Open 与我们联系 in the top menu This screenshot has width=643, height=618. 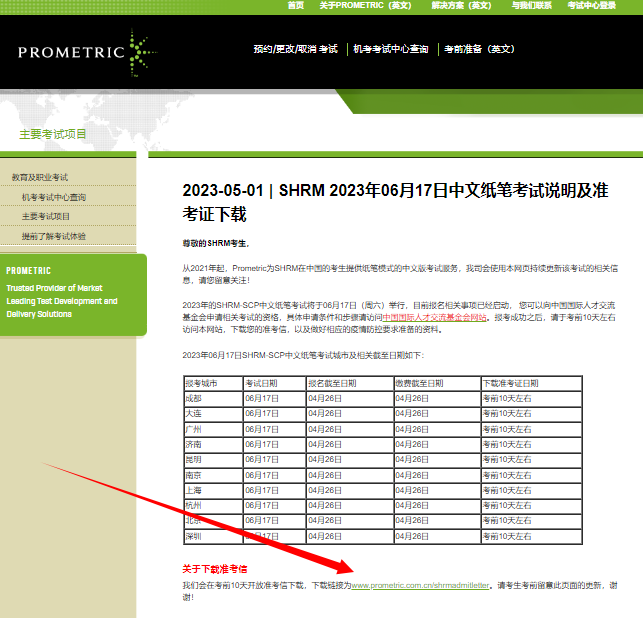[x=531, y=5]
